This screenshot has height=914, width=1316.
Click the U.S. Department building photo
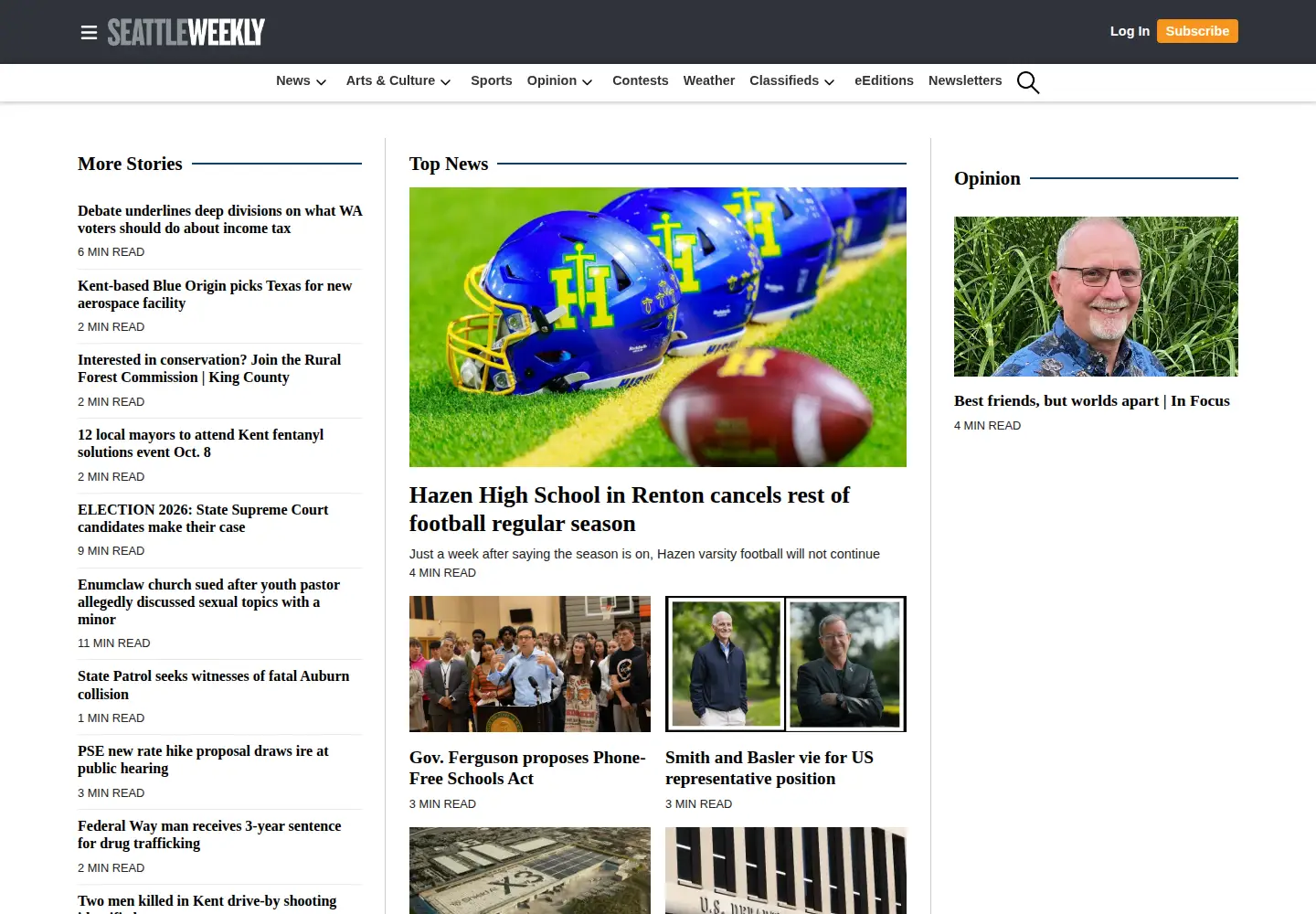pyautogui.click(x=786, y=870)
